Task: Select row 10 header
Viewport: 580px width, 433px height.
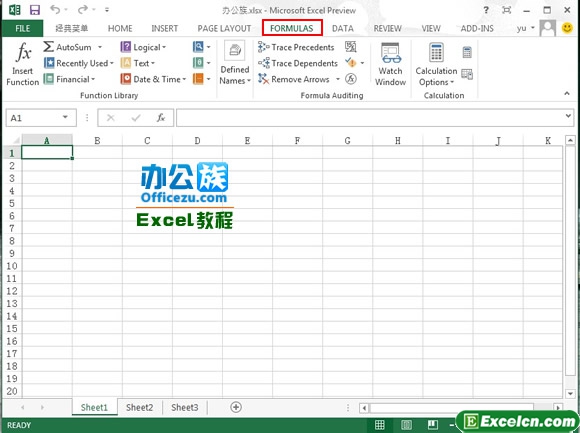Action: [x=12, y=266]
